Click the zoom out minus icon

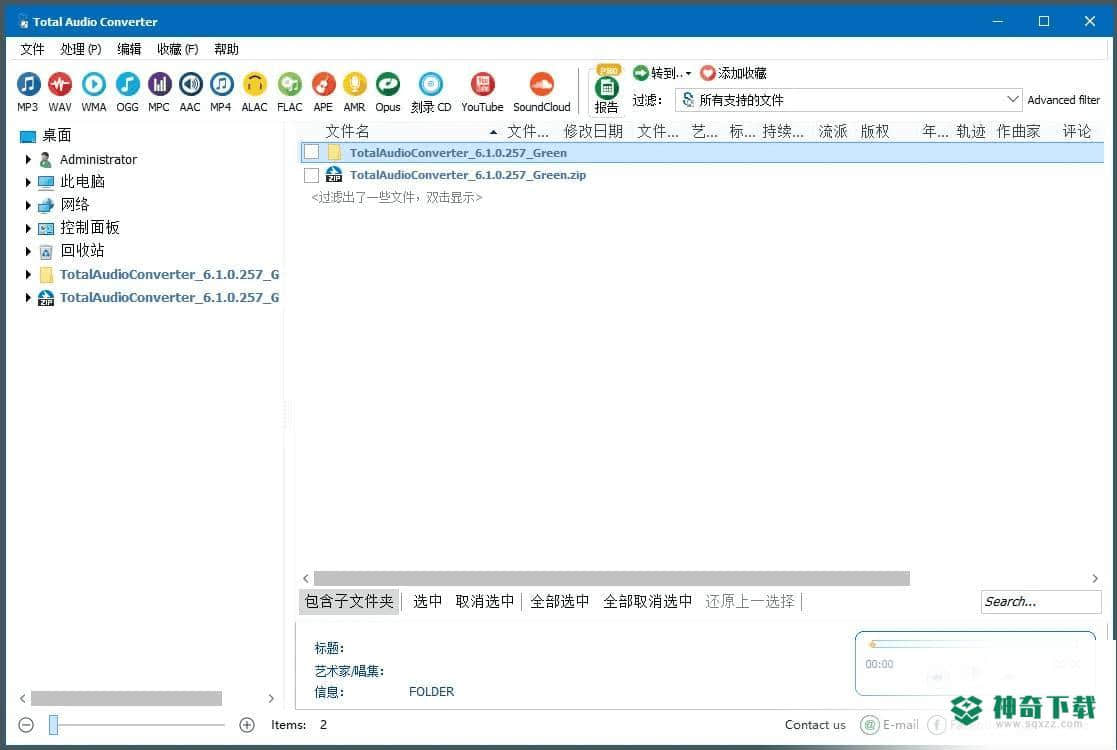point(26,725)
